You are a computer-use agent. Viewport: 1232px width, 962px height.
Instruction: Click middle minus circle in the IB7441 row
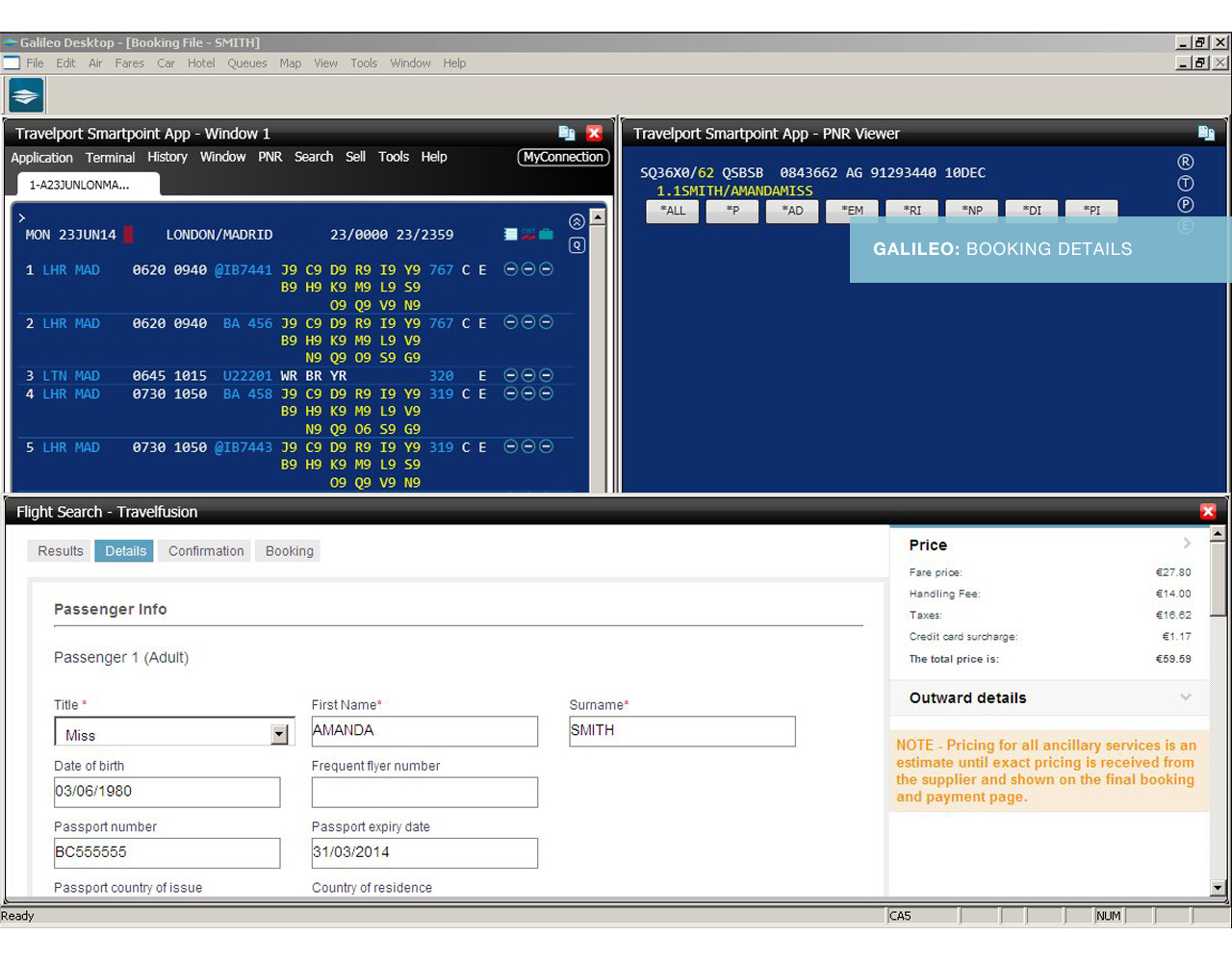coord(528,269)
